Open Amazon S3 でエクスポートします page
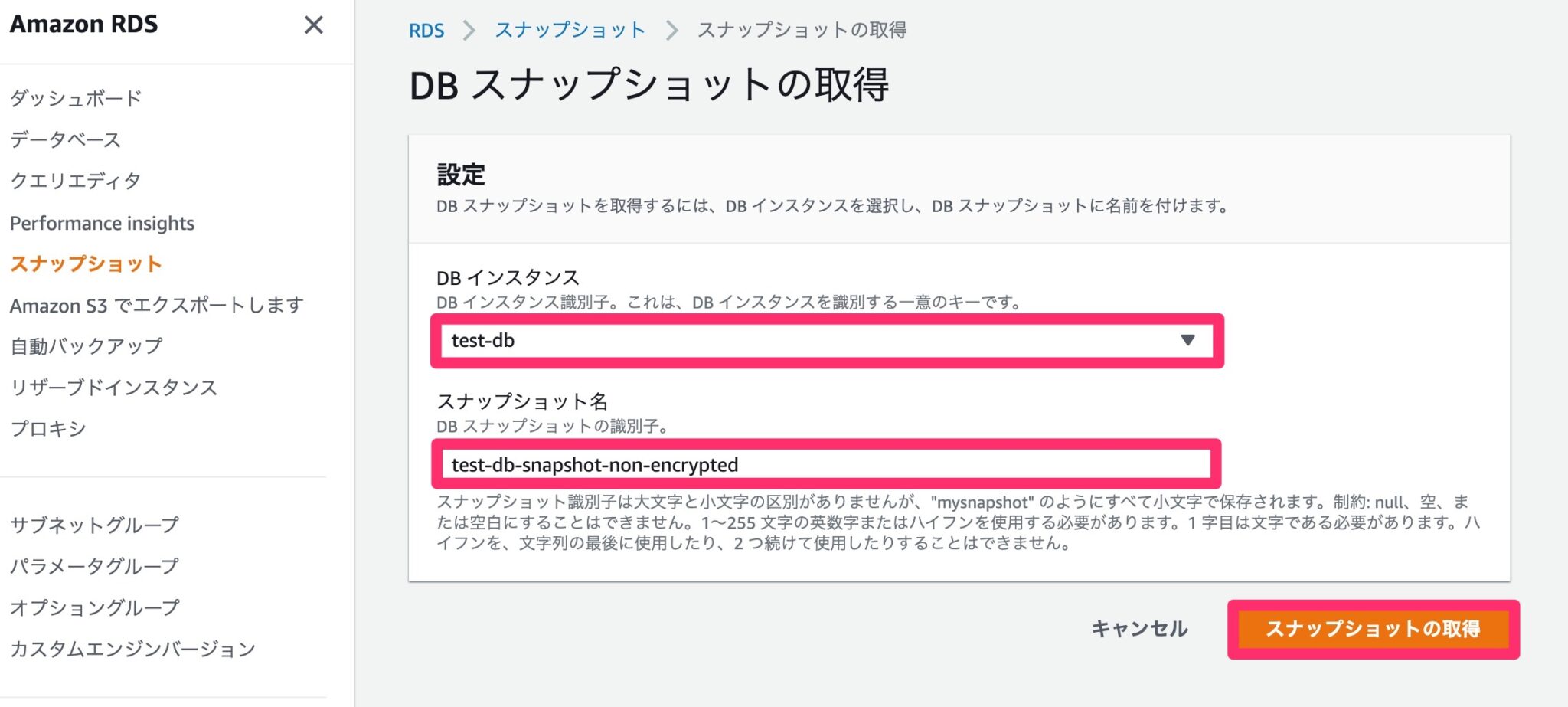 pos(156,306)
